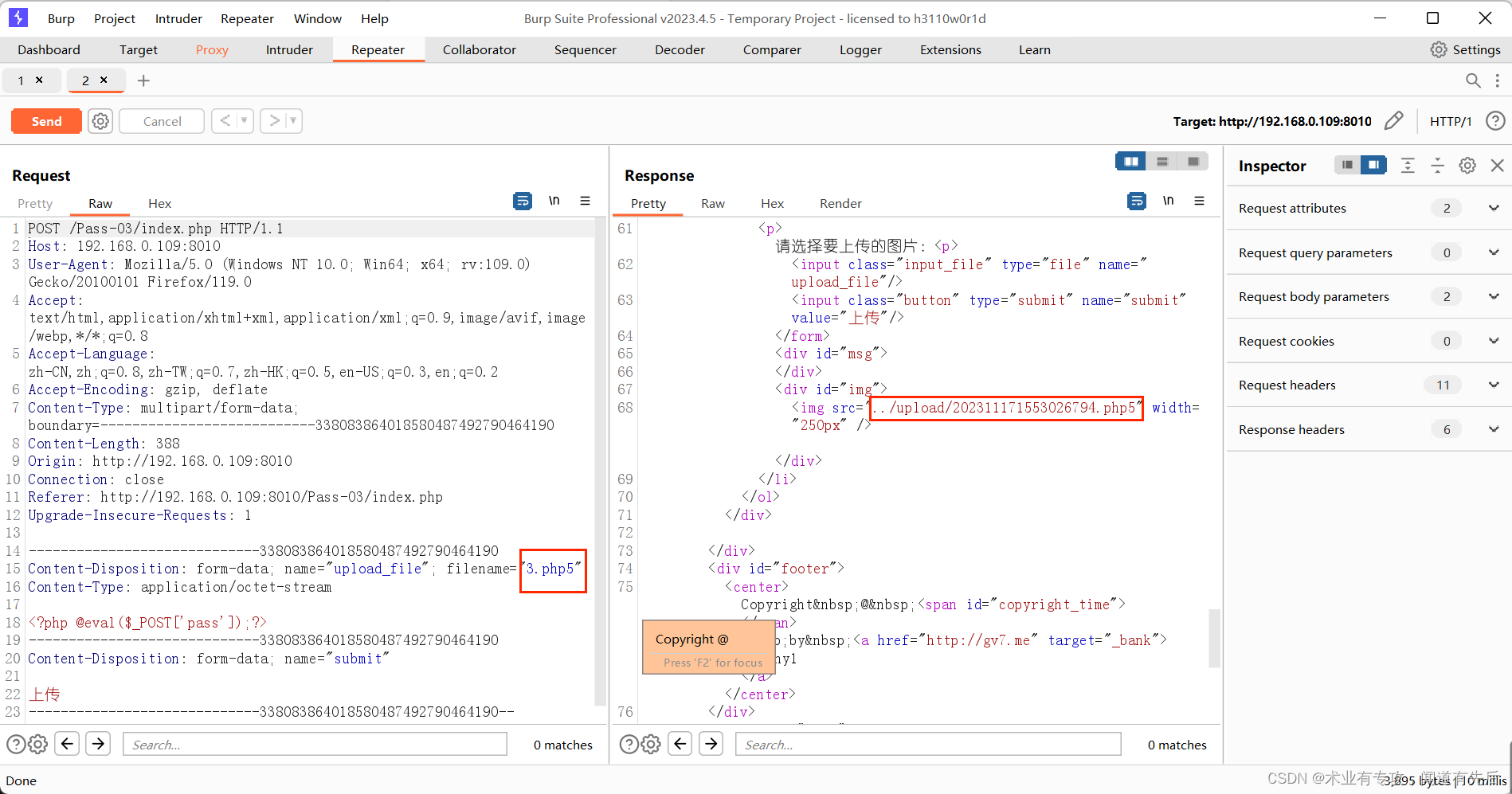Click the Cancel button
The image size is (1512, 794).
(x=162, y=121)
